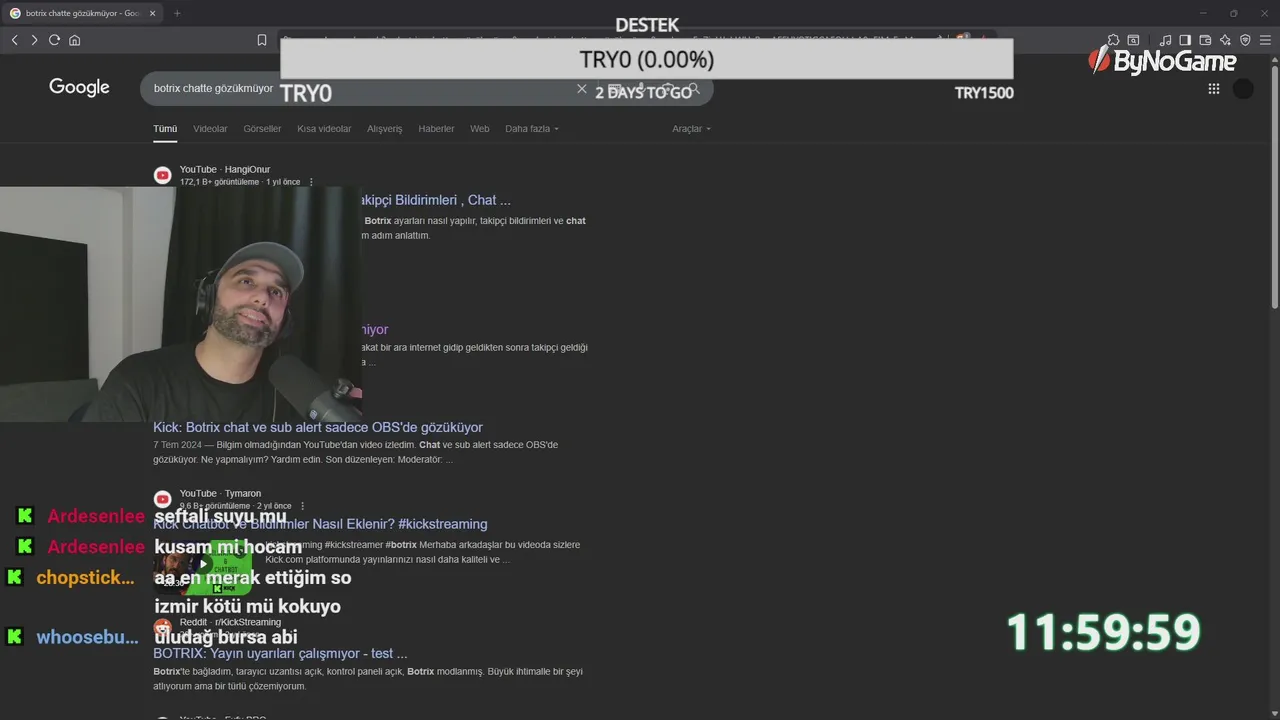Screen dimensions: 1280x720
Task: Switch to the 'Görseller' tab
Action: click(262, 128)
